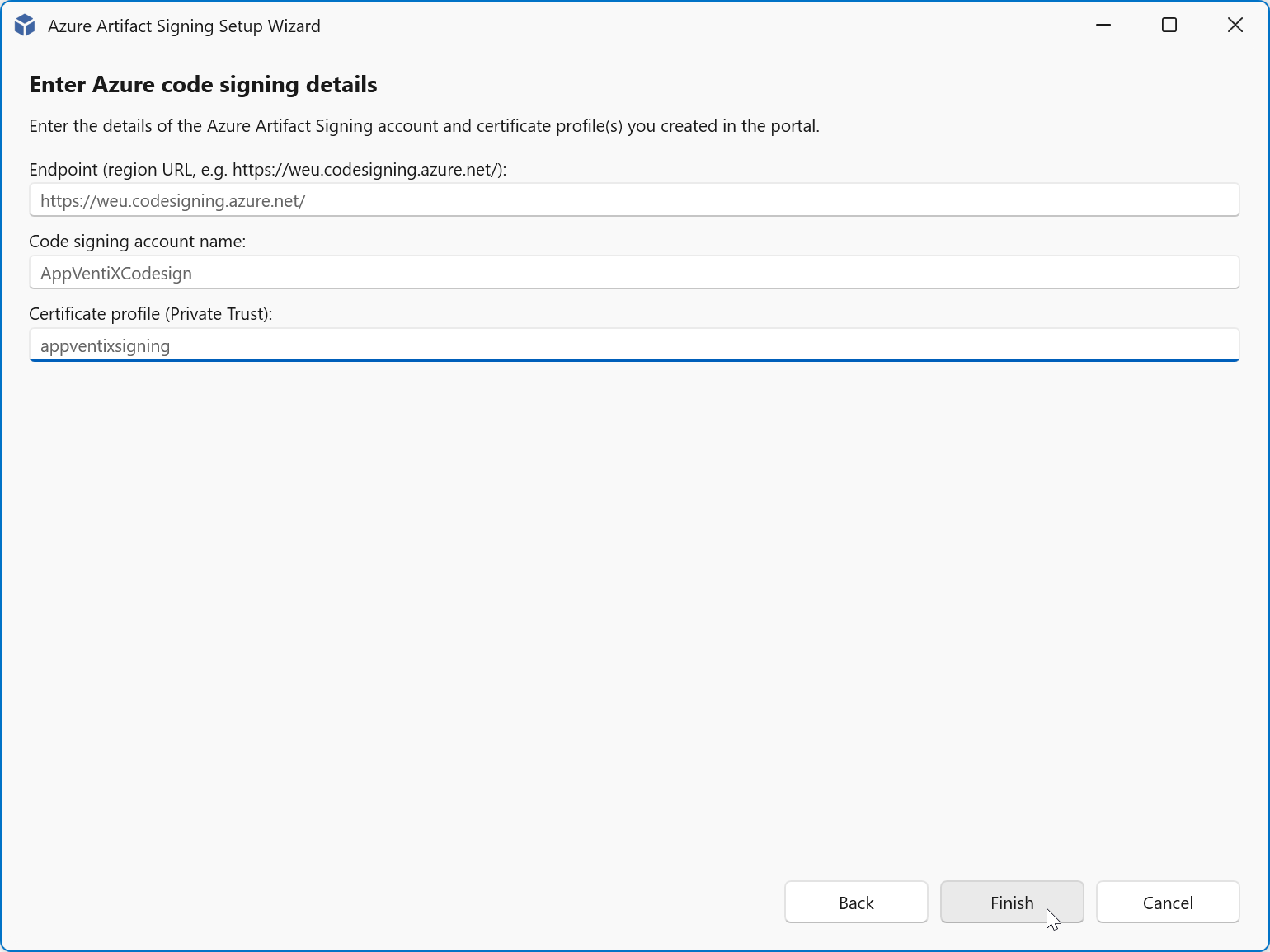The width and height of the screenshot is (1270, 952).
Task: Select the Certificate profile input field
Action: (x=634, y=345)
